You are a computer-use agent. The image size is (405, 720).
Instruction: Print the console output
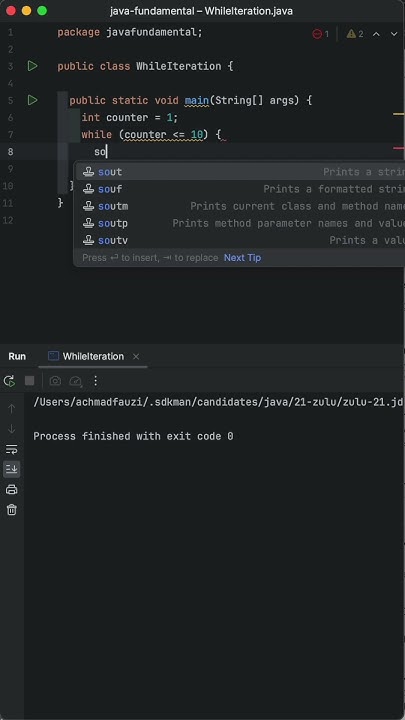pos(11,489)
